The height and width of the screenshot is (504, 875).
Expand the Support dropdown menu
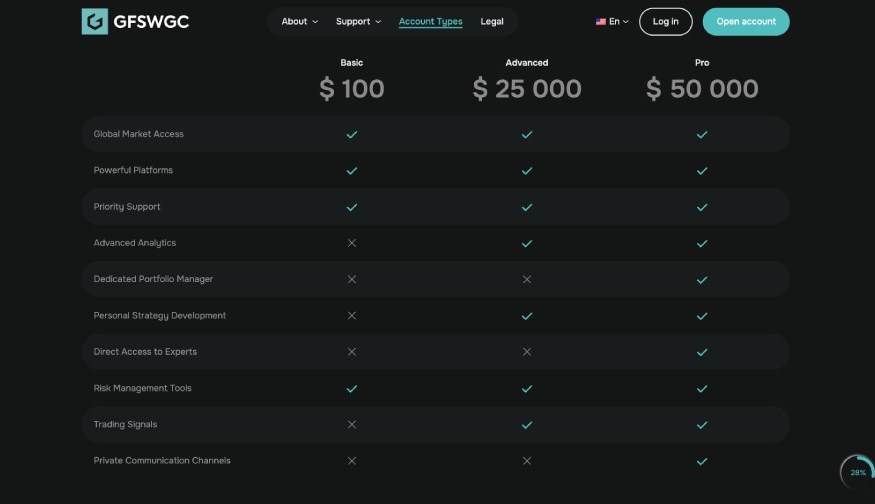click(x=358, y=21)
